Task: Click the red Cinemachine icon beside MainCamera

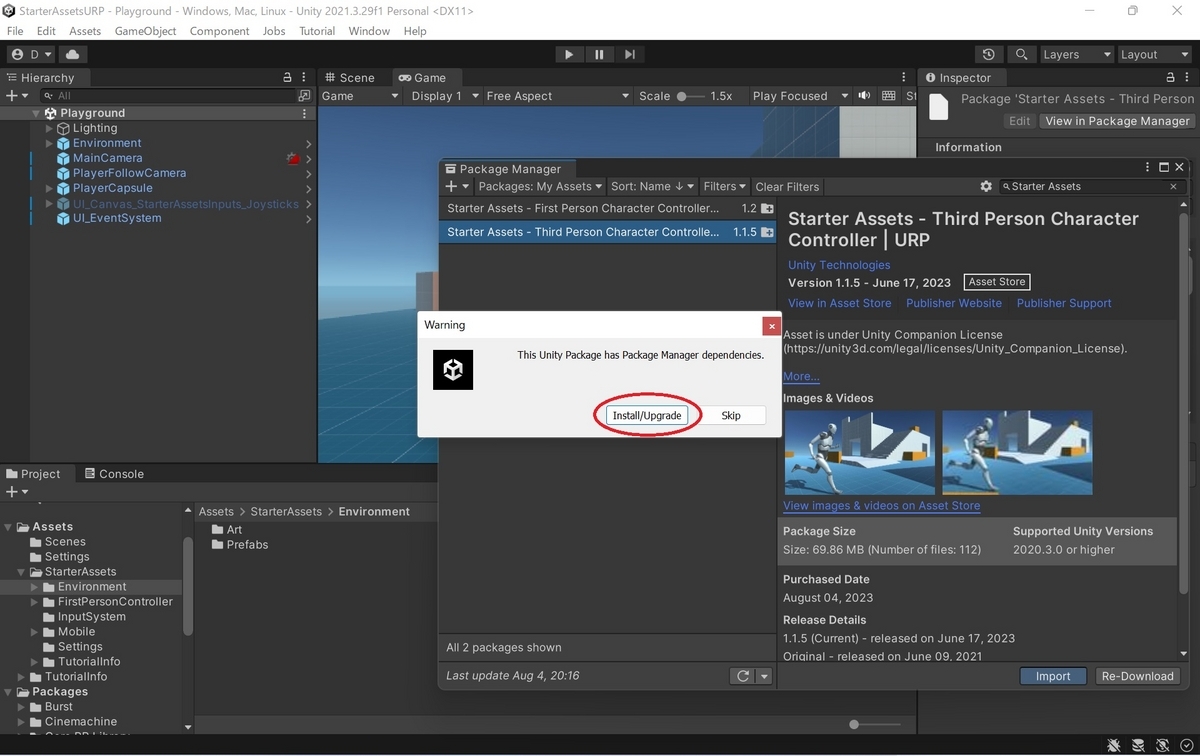Action: tap(293, 158)
